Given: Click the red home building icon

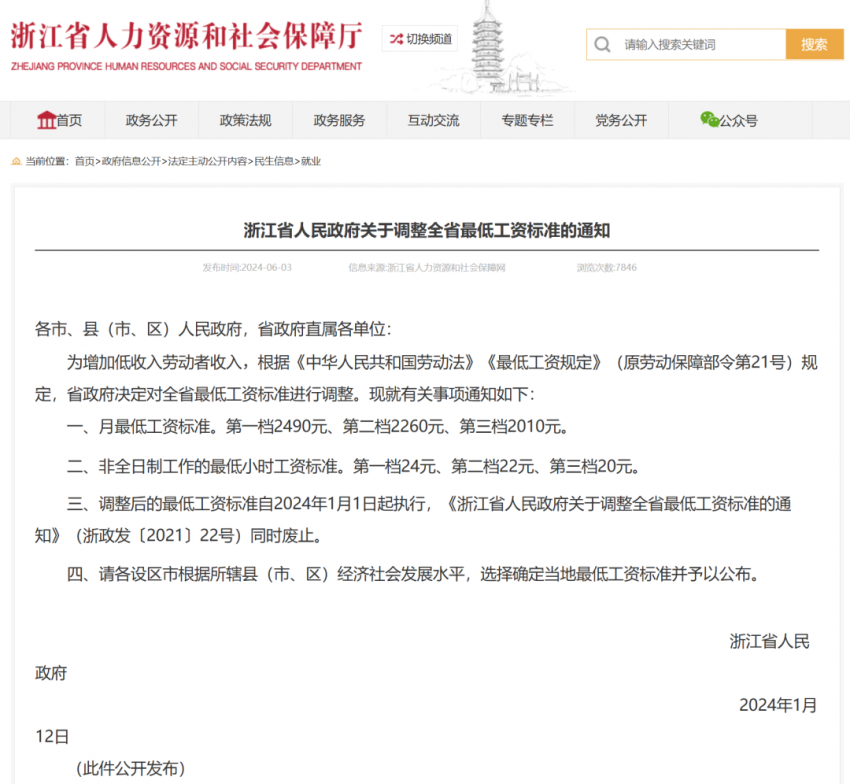Looking at the screenshot, I should (x=46, y=120).
